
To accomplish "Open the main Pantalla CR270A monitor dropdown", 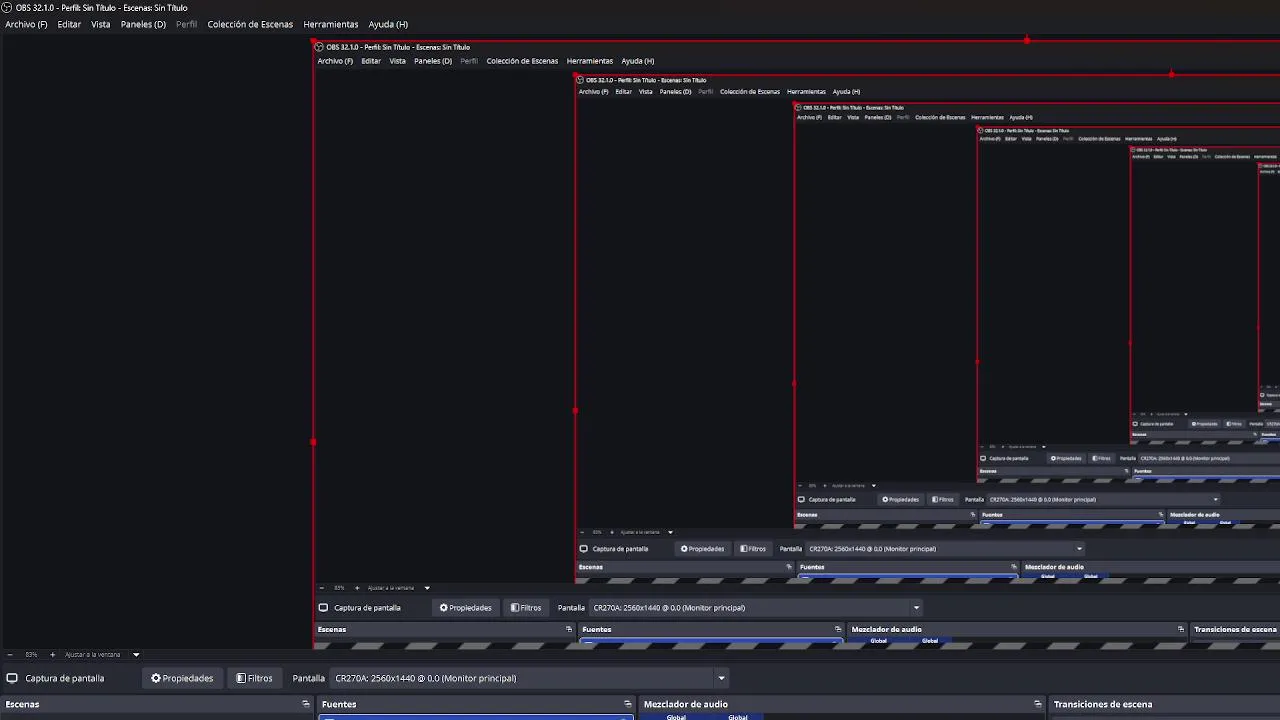I will coord(530,678).
